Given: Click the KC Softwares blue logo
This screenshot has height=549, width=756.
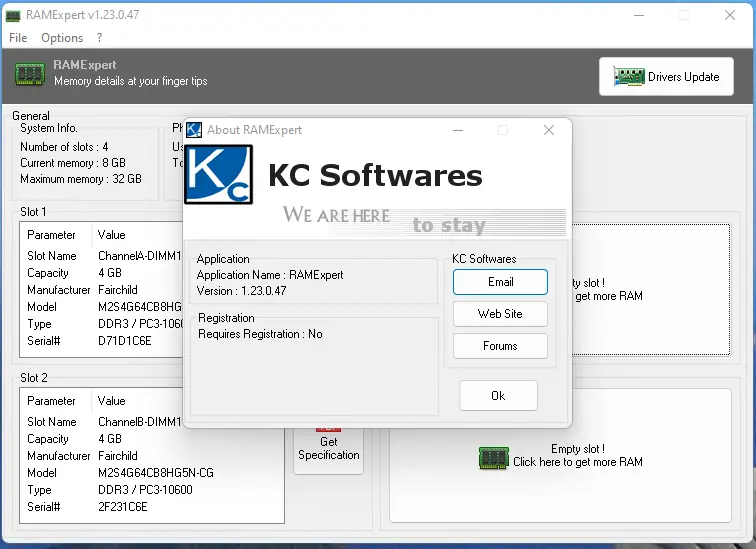Looking at the screenshot, I should (219, 174).
